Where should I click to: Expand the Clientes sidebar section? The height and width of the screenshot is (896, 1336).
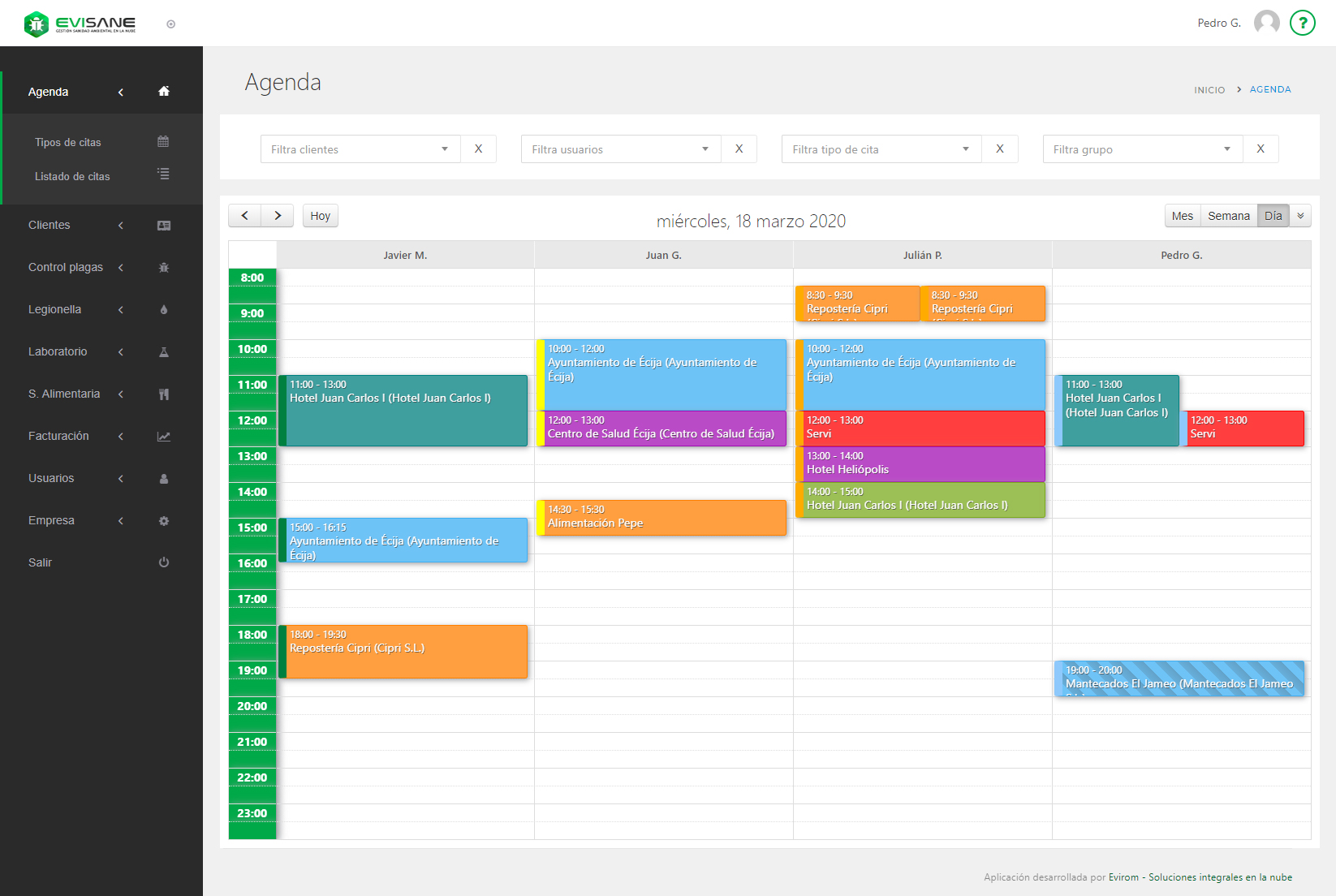(x=120, y=226)
